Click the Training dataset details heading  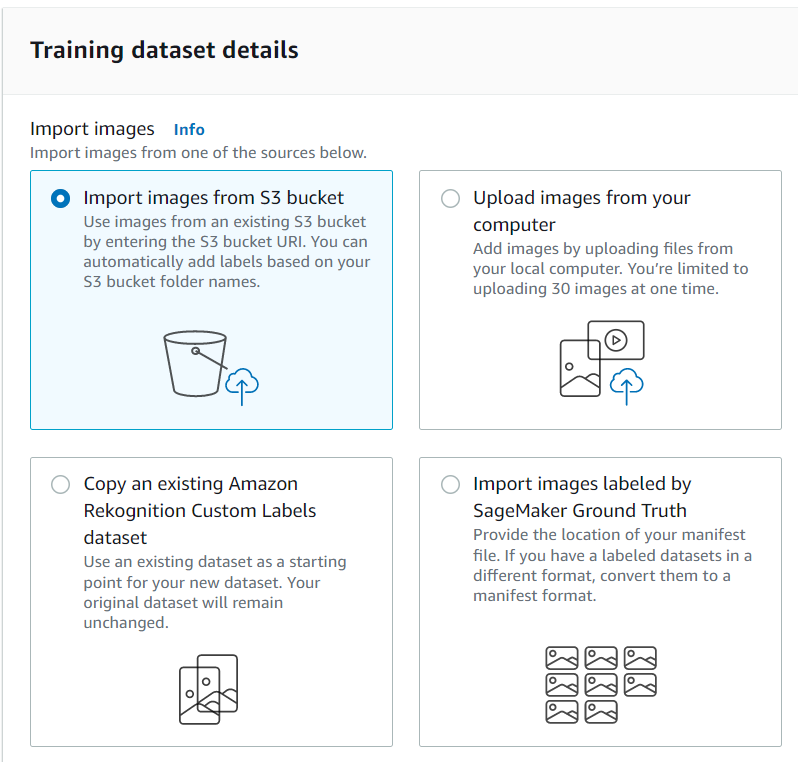[x=164, y=50]
